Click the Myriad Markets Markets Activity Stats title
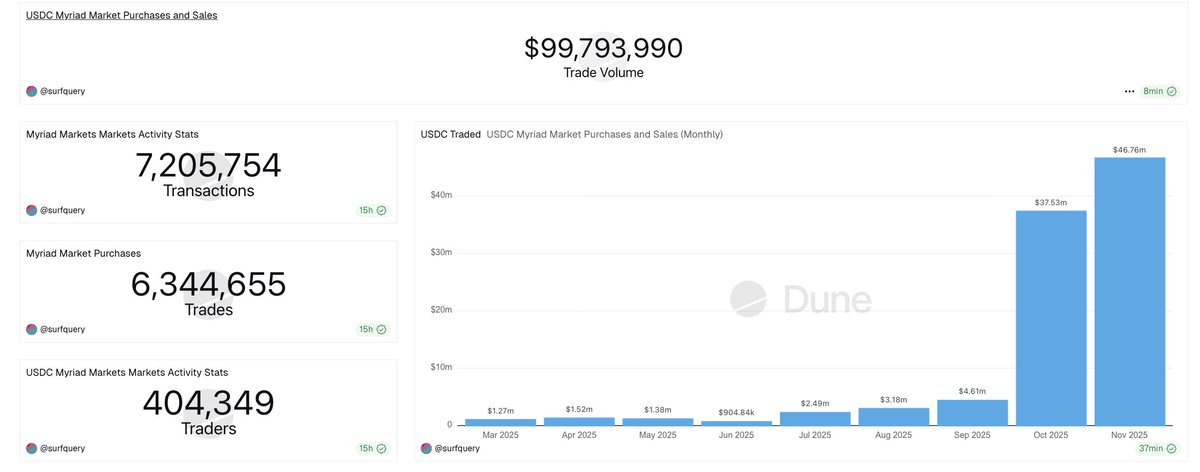The image size is (1200, 472). (x=112, y=134)
